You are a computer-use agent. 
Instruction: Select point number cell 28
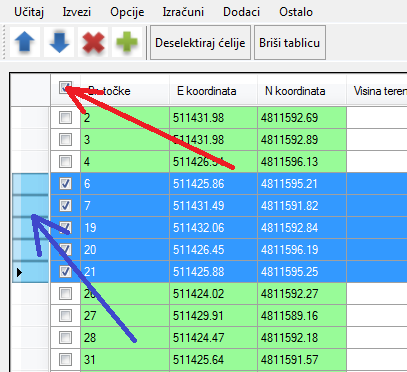click(125, 337)
